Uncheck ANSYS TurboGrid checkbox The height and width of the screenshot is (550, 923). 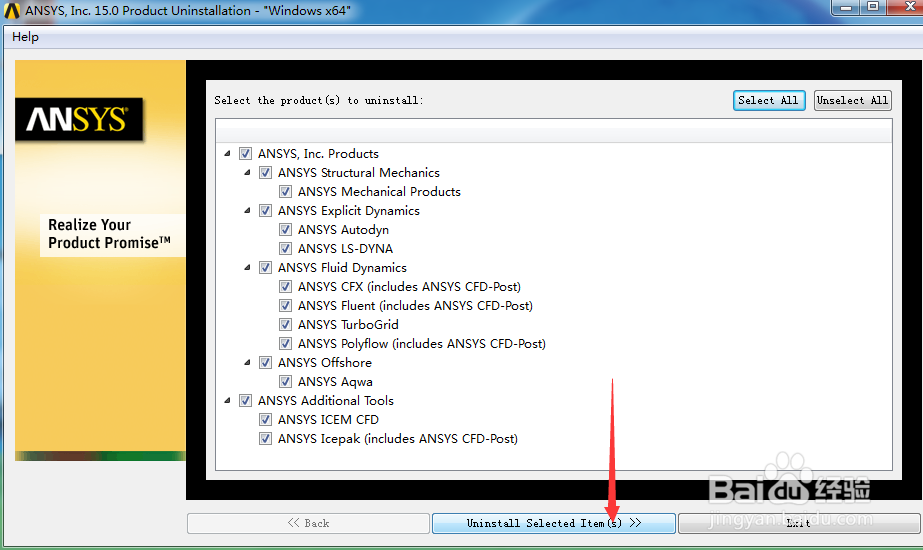[285, 324]
